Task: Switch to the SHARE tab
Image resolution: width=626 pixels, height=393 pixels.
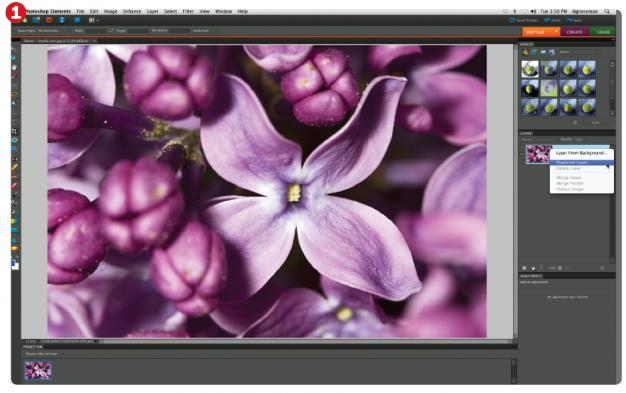Action: pos(602,32)
